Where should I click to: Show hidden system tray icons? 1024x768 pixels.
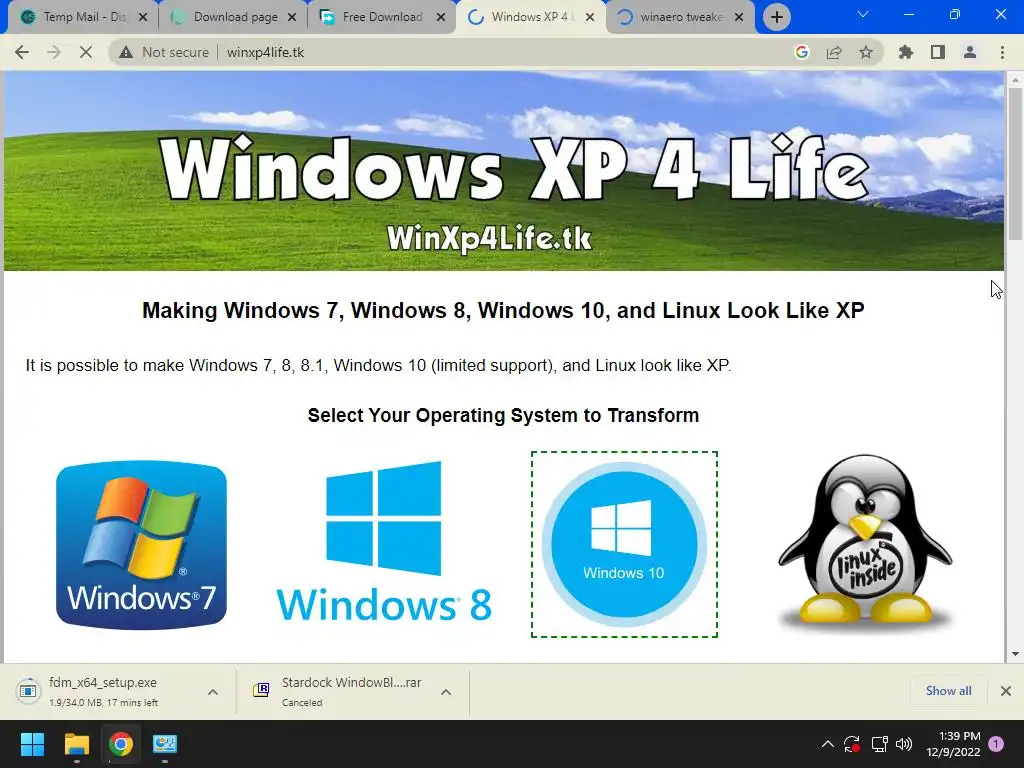(827, 744)
